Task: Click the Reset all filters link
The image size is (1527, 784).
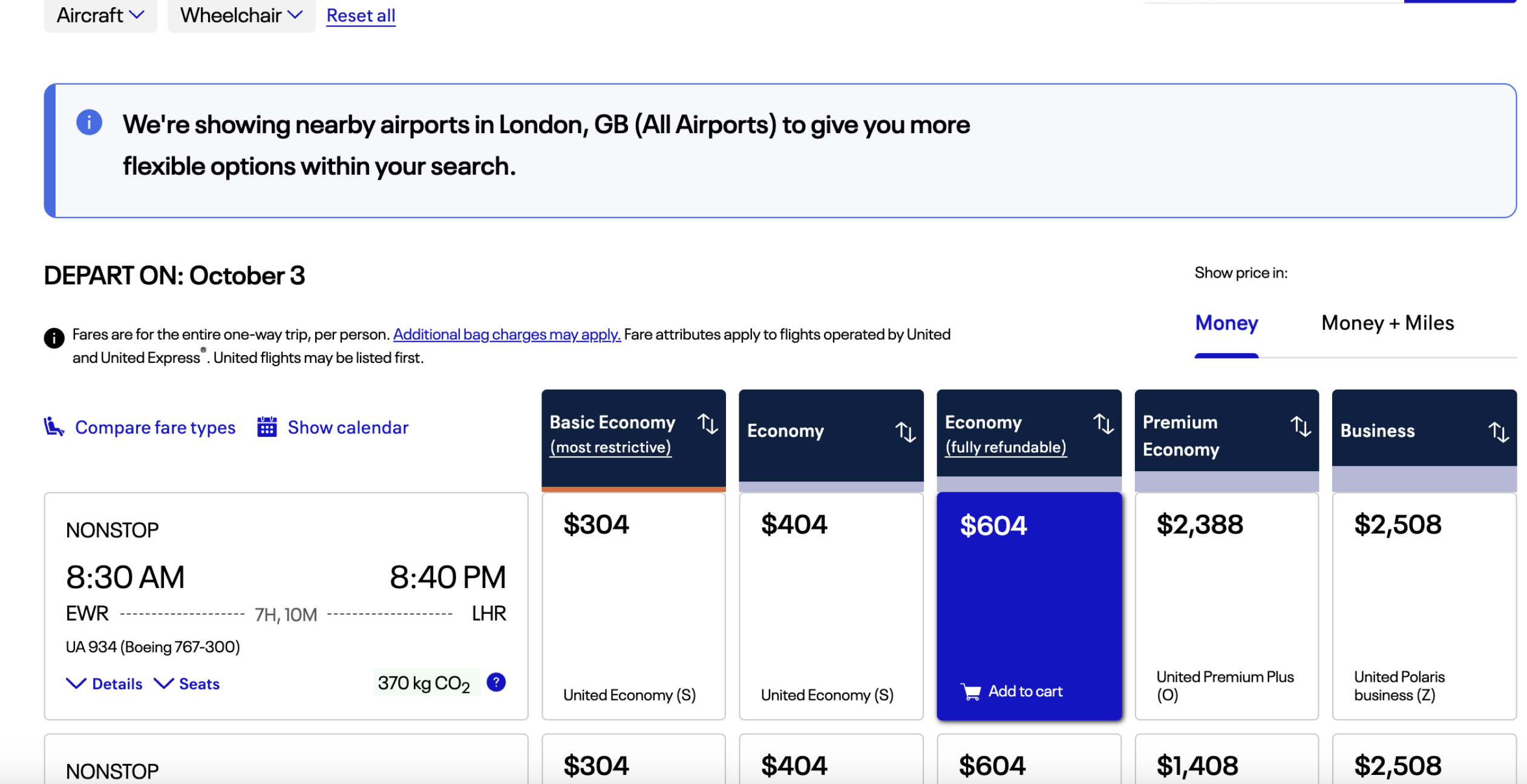Action: pyautogui.click(x=361, y=16)
